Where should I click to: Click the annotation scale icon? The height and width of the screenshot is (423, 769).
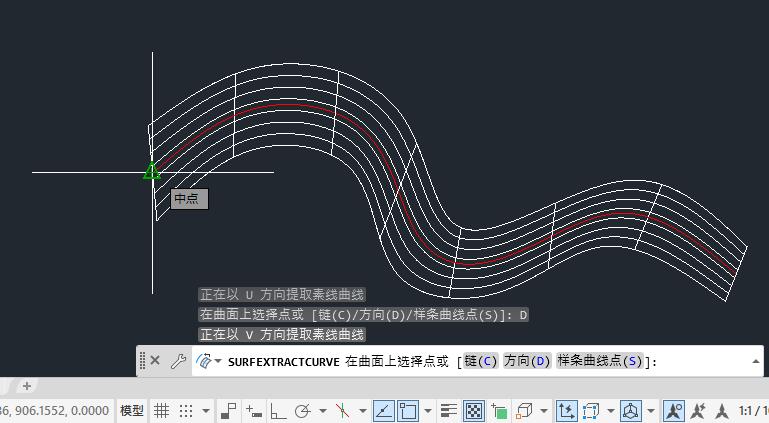[x=721, y=410]
